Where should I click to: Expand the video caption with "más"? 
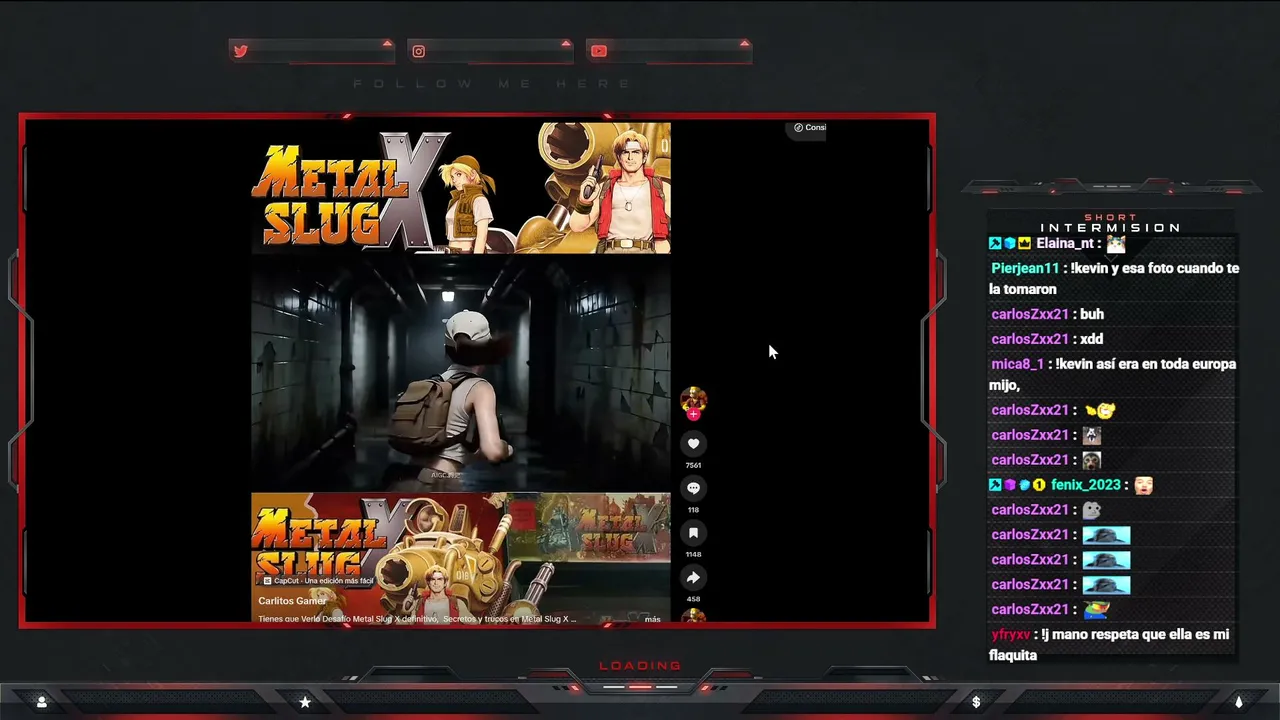[652, 619]
